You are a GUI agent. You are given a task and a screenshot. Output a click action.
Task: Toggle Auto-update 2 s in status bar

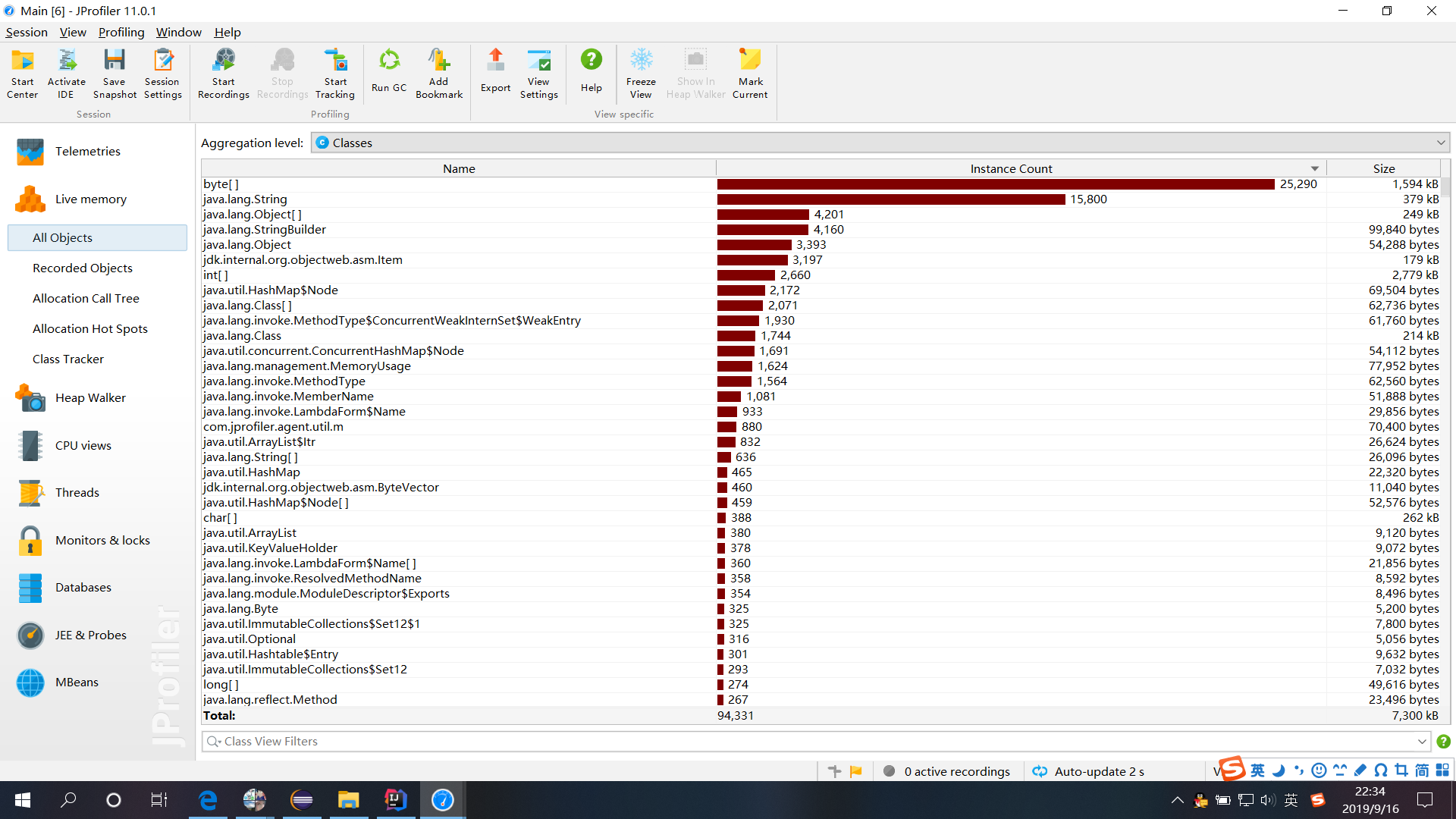pos(1089,771)
